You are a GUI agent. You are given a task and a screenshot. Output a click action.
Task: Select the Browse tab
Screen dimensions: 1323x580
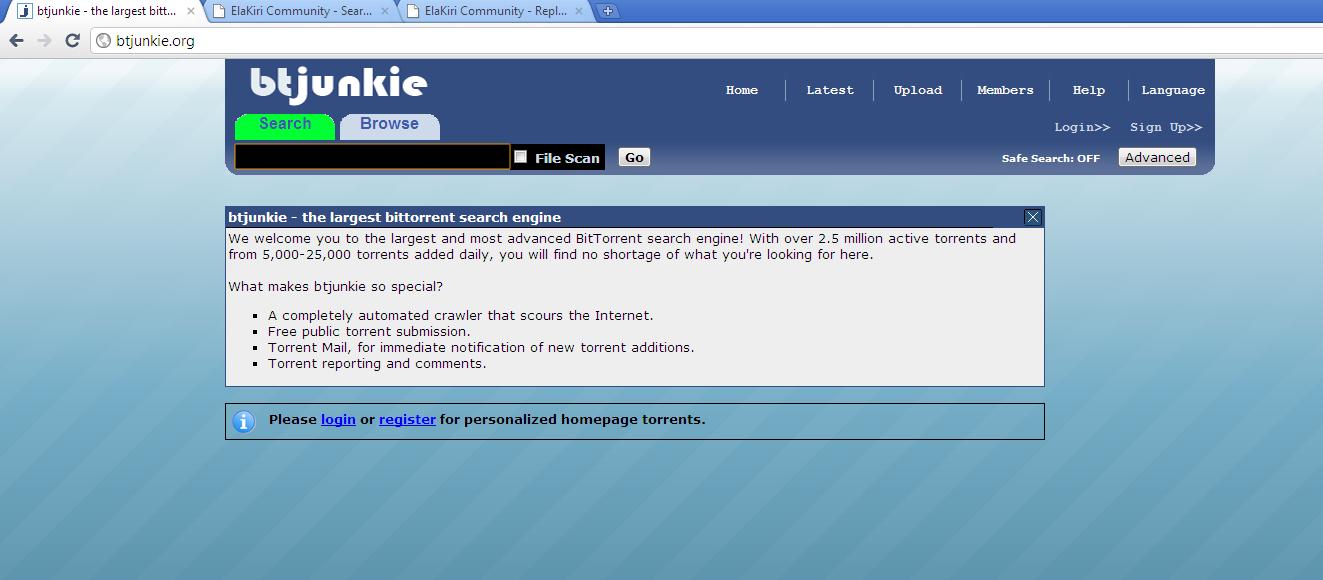pos(389,126)
